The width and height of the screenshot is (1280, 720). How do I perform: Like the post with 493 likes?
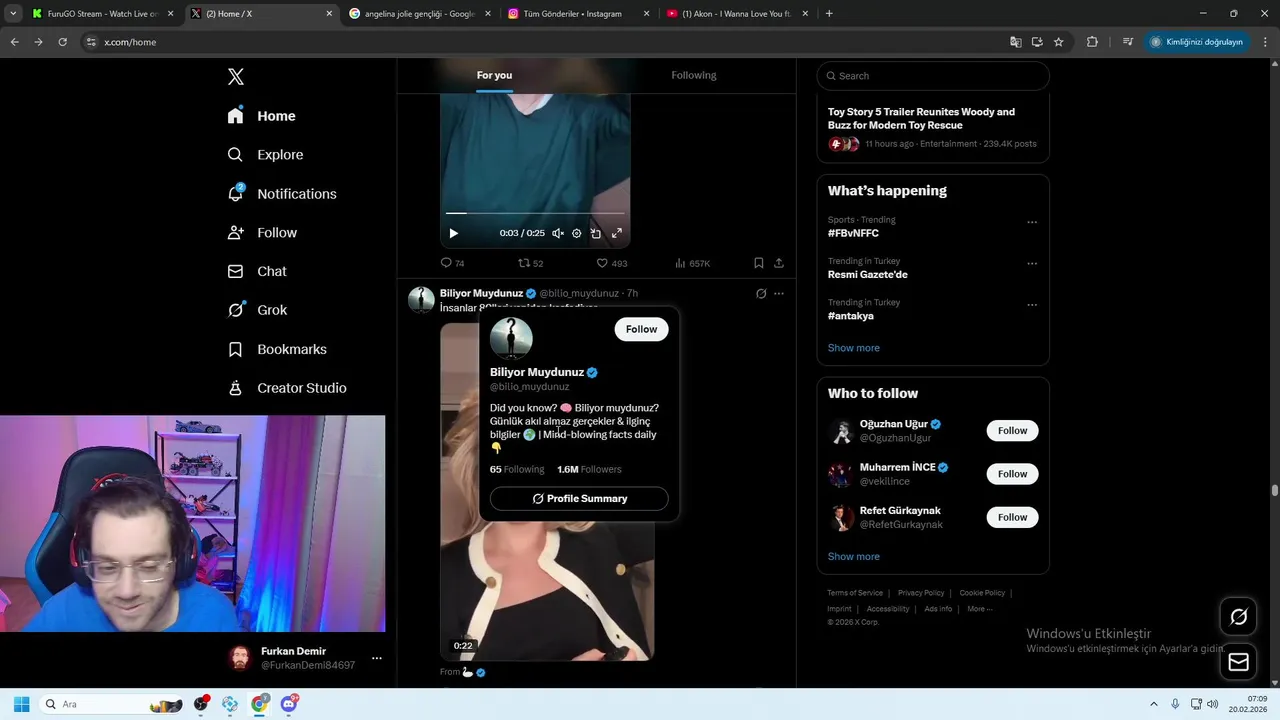coord(611,263)
